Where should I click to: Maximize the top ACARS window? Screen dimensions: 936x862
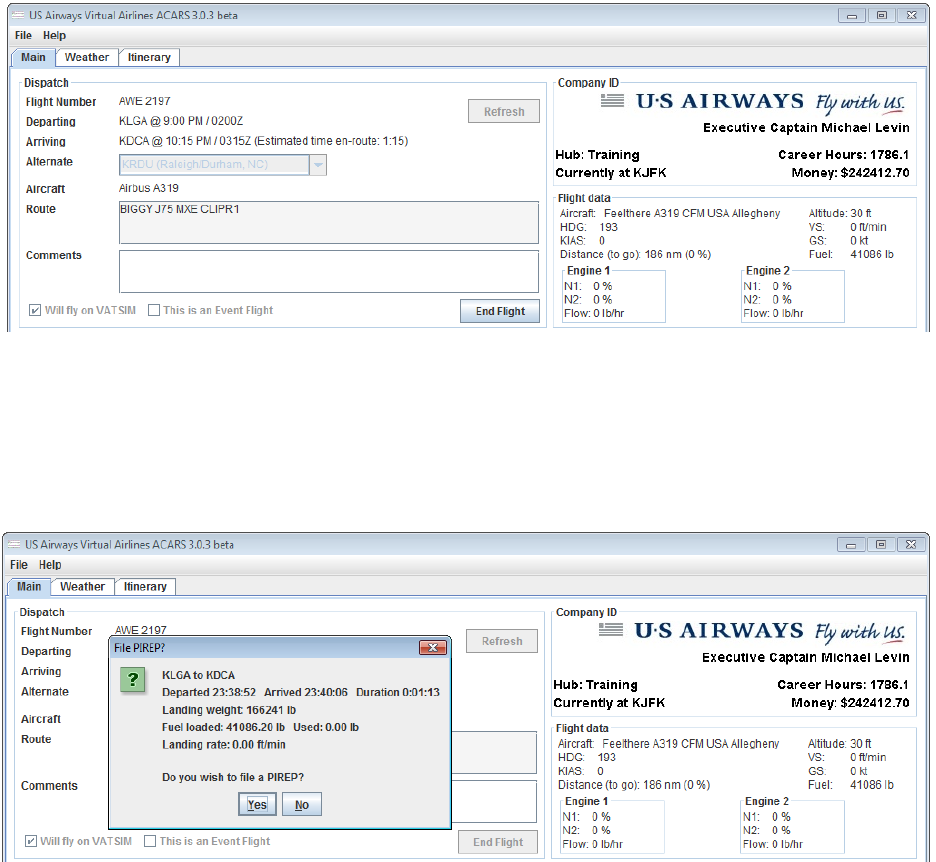pos(882,16)
